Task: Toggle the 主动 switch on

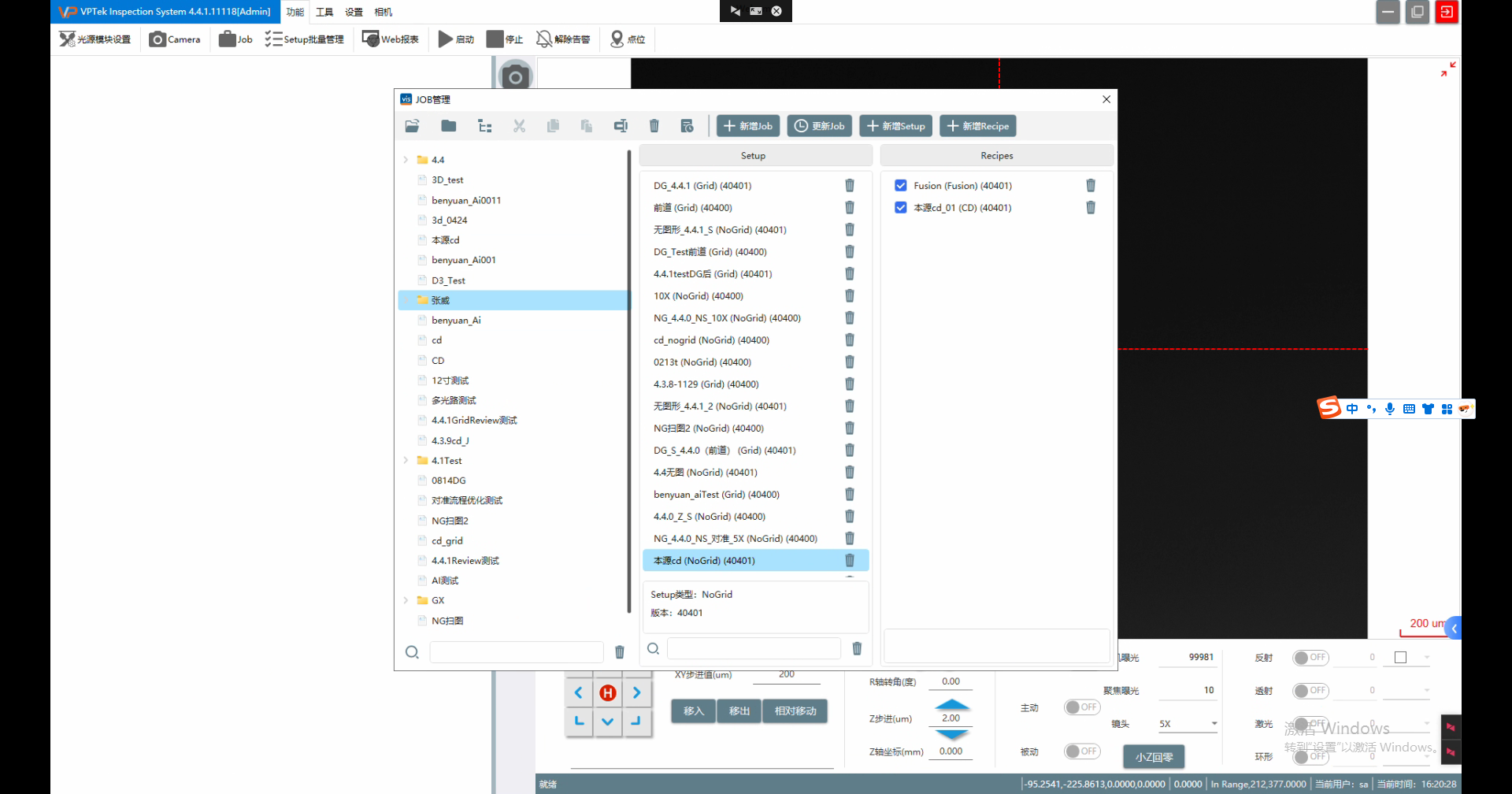Action: tap(1081, 707)
